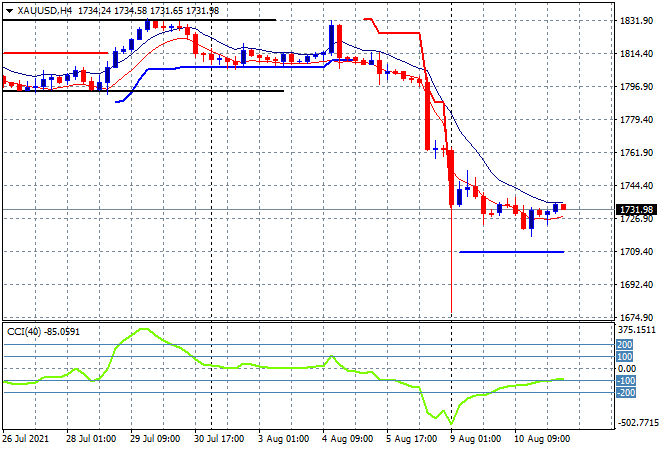Select the blue support line near 1709.40

[x=511, y=252]
